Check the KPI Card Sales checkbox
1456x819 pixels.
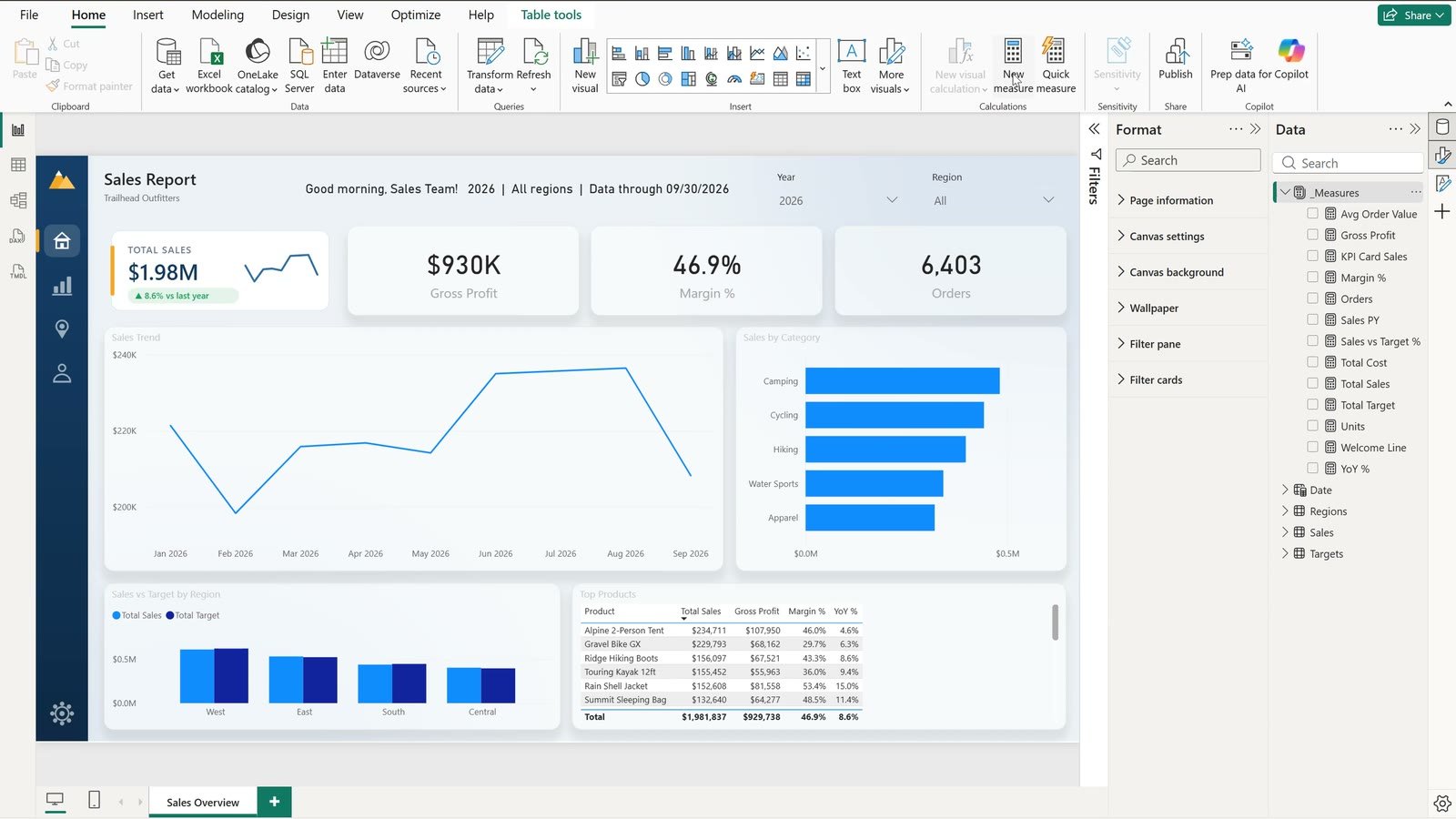pos(1312,256)
